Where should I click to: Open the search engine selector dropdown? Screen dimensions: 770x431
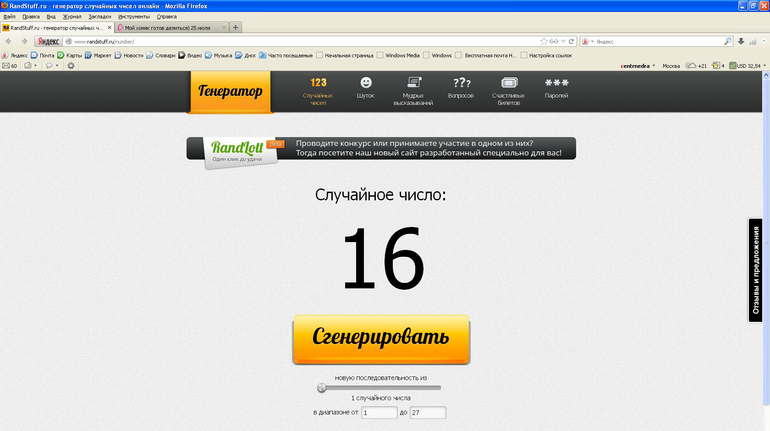point(587,42)
